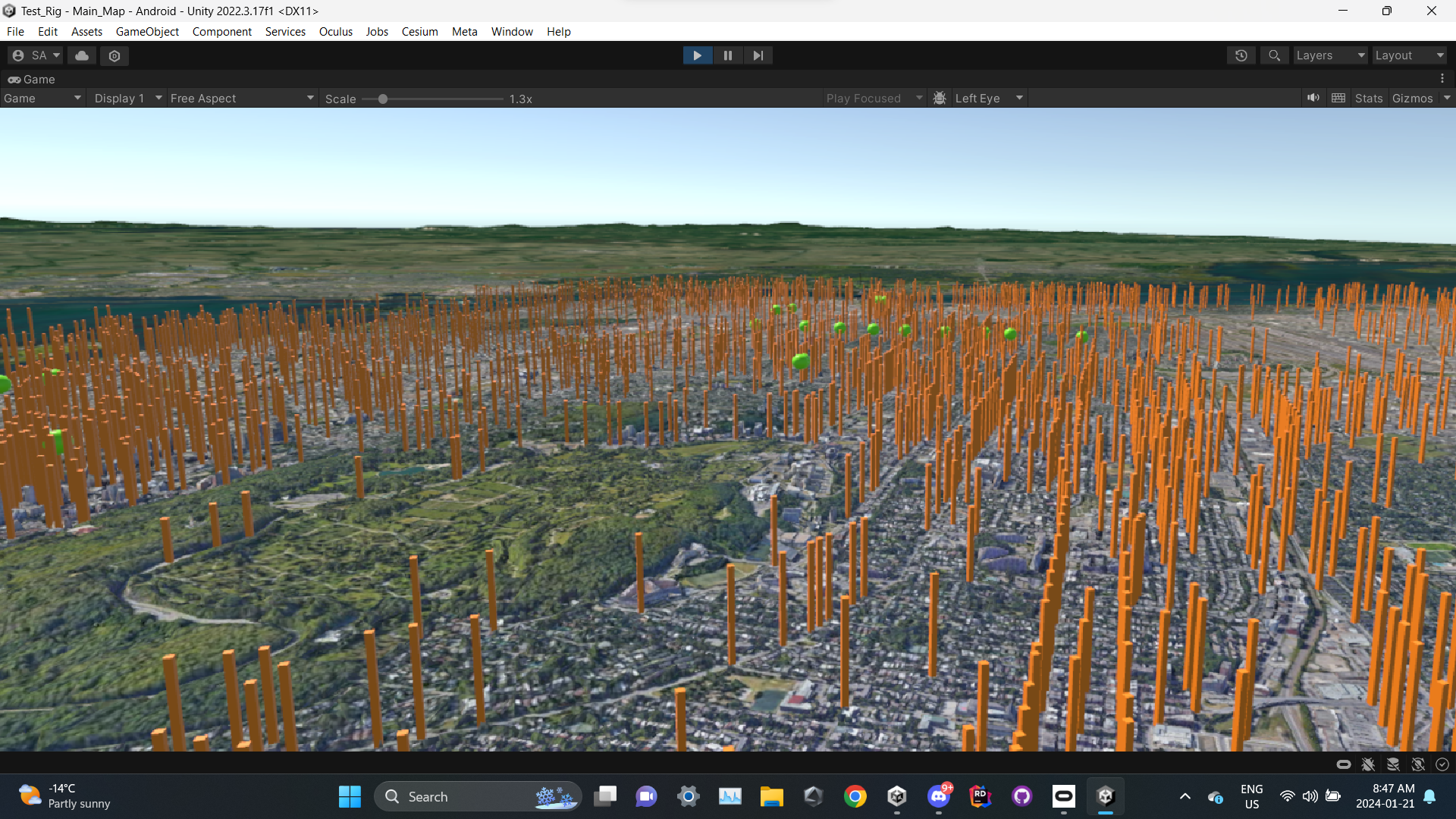Screen dimensions: 1456x819
Task: Open the Cesium menu
Action: 419,32
